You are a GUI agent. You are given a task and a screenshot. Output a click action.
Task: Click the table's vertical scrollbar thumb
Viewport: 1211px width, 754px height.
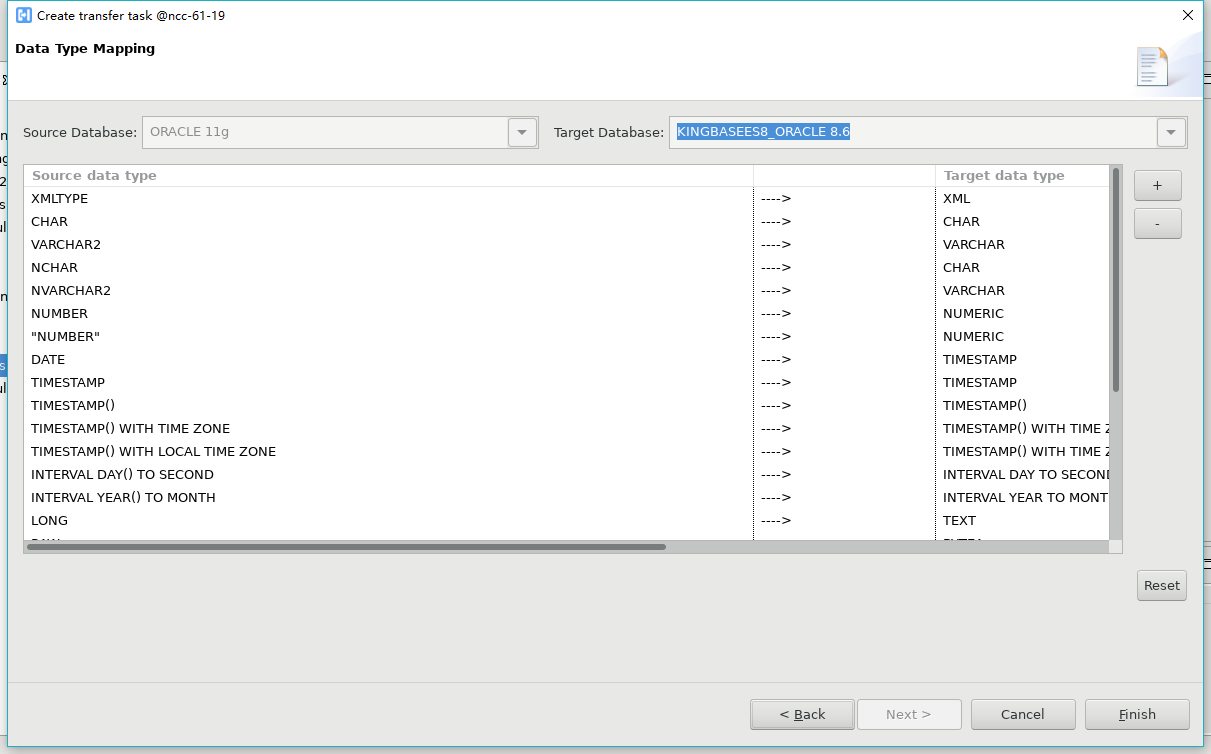coord(1116,279)
